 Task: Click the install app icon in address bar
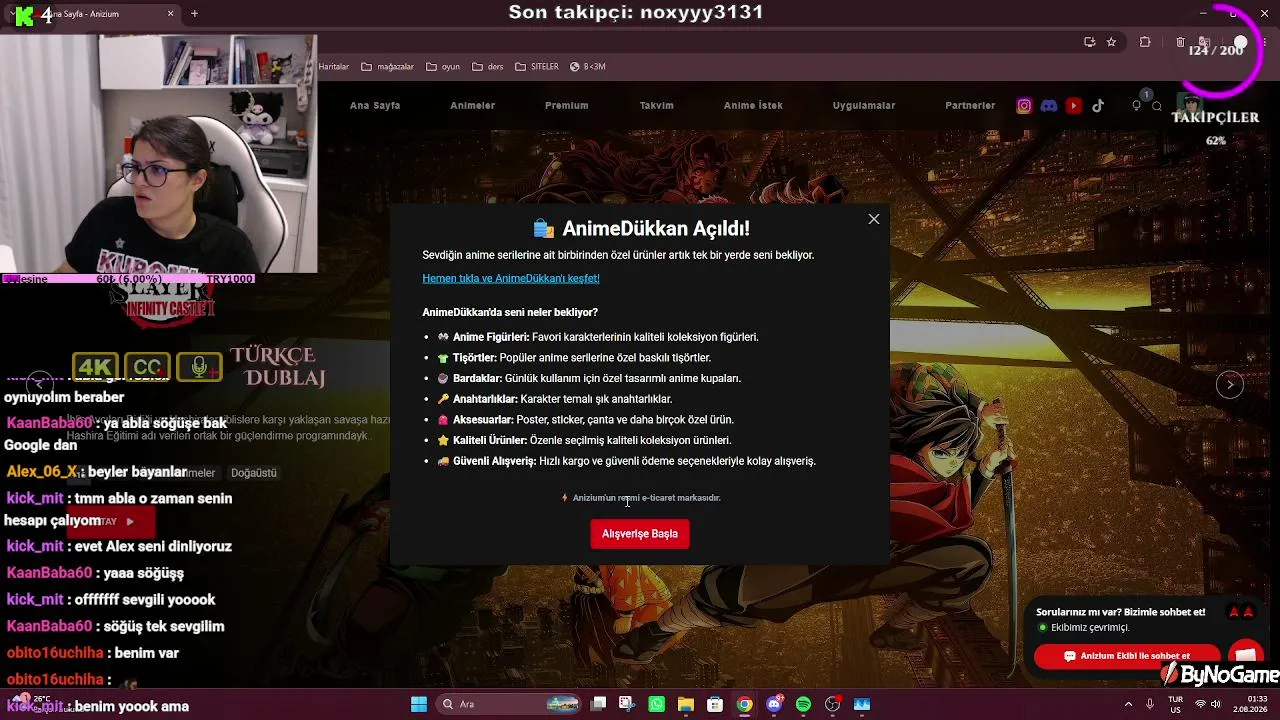point(1090,42)
